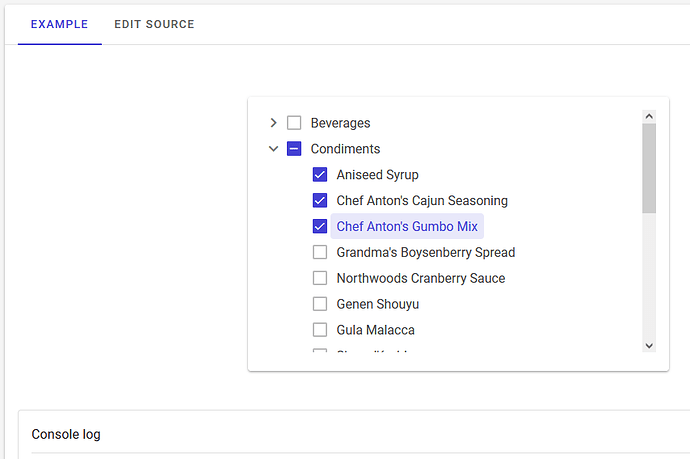
Task: Select the Aniseed Syrup item text
Action: pyautogui.click(x=378, y=175)
